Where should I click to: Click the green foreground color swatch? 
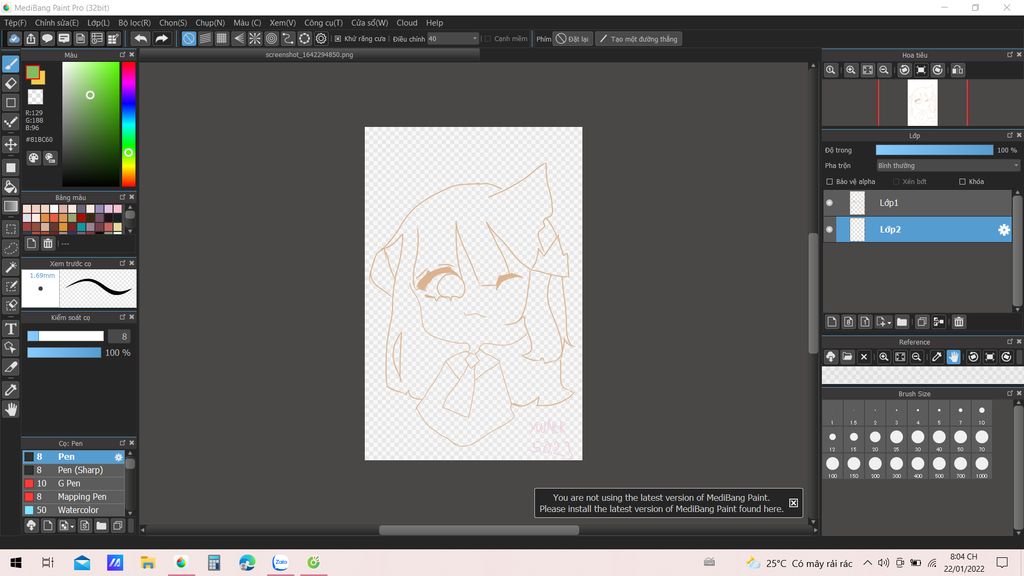tap(33, 72)
